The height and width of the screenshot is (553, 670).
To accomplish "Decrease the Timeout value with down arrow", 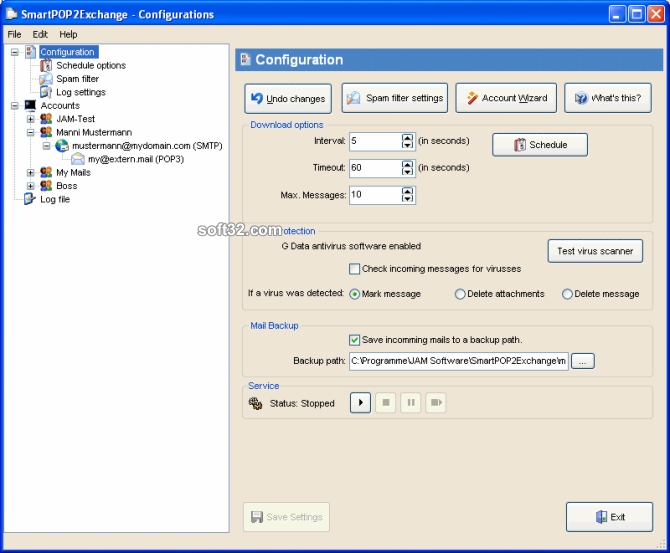I will (x=408, y=172).
